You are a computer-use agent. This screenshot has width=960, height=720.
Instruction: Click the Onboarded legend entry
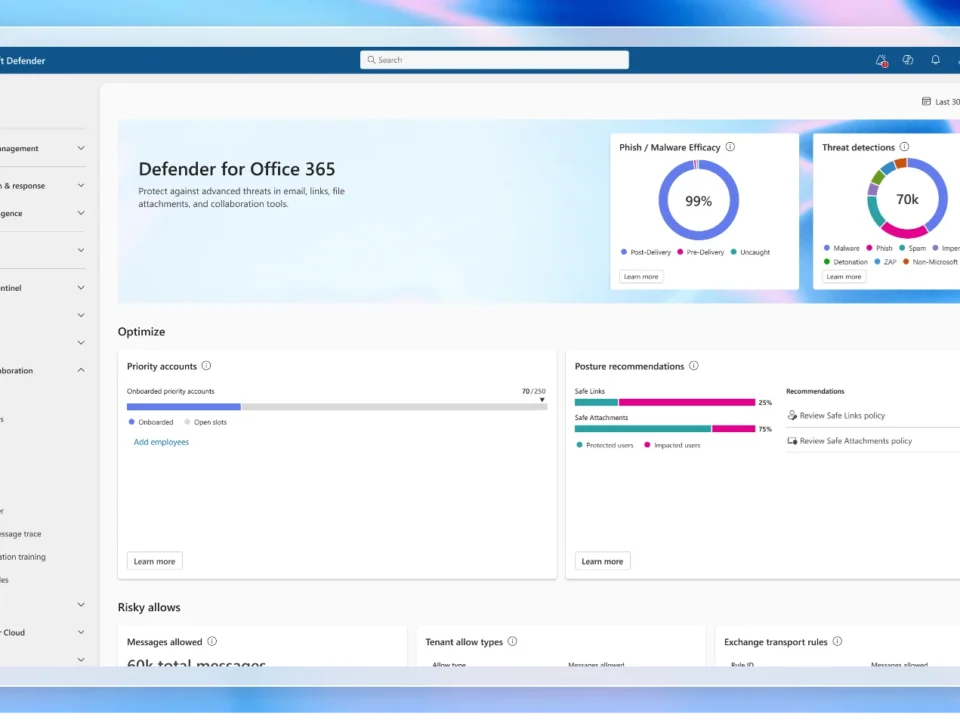tap(151, 422)
